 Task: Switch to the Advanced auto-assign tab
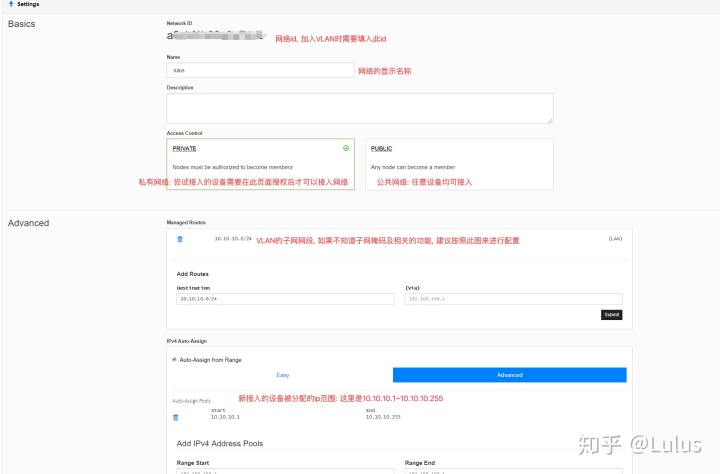click(510, 375)
